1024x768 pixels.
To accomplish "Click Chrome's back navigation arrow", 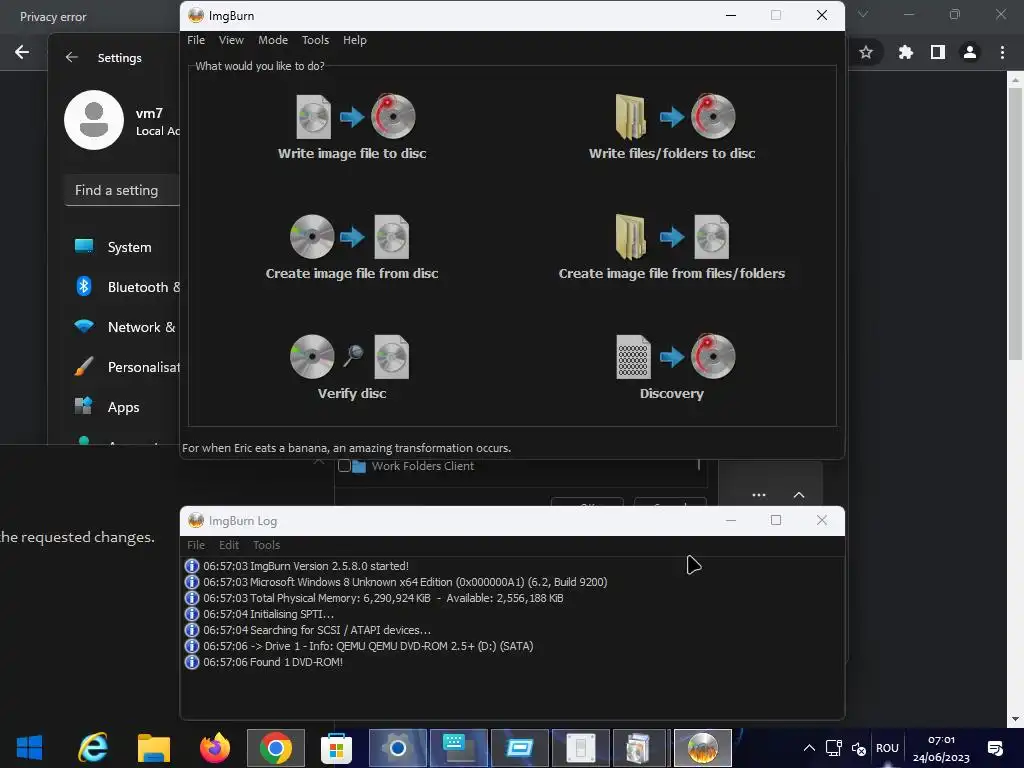I will point(22,52).
